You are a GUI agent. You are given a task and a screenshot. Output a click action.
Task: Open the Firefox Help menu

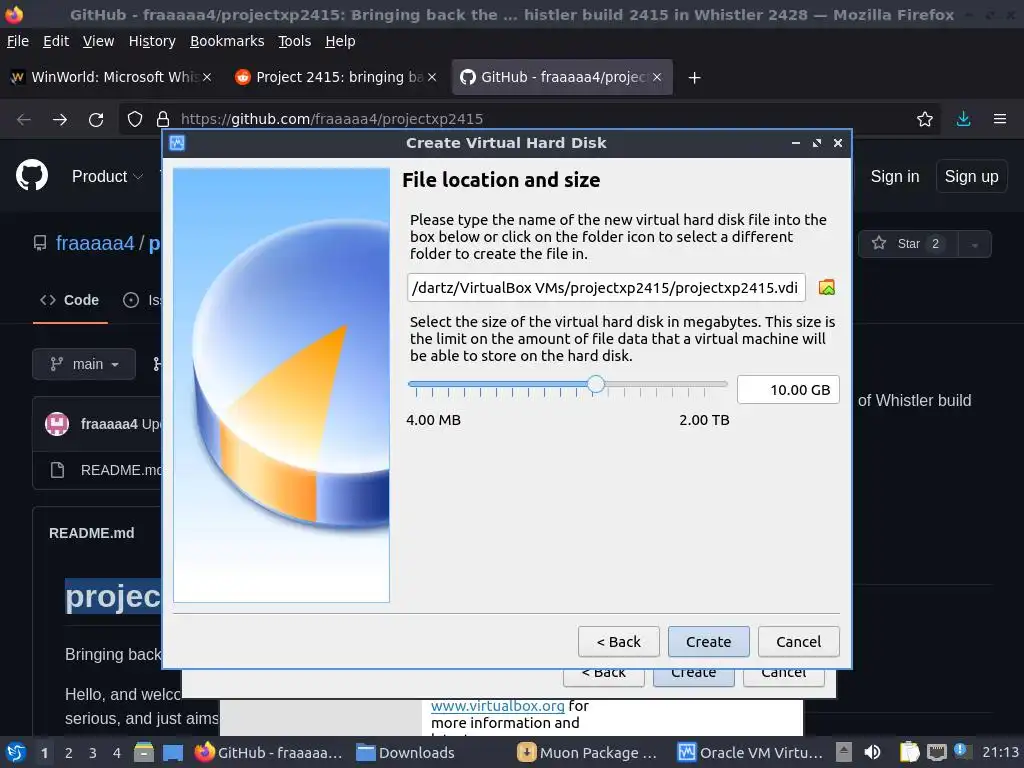pyautogui.click(x=340, y=41)
